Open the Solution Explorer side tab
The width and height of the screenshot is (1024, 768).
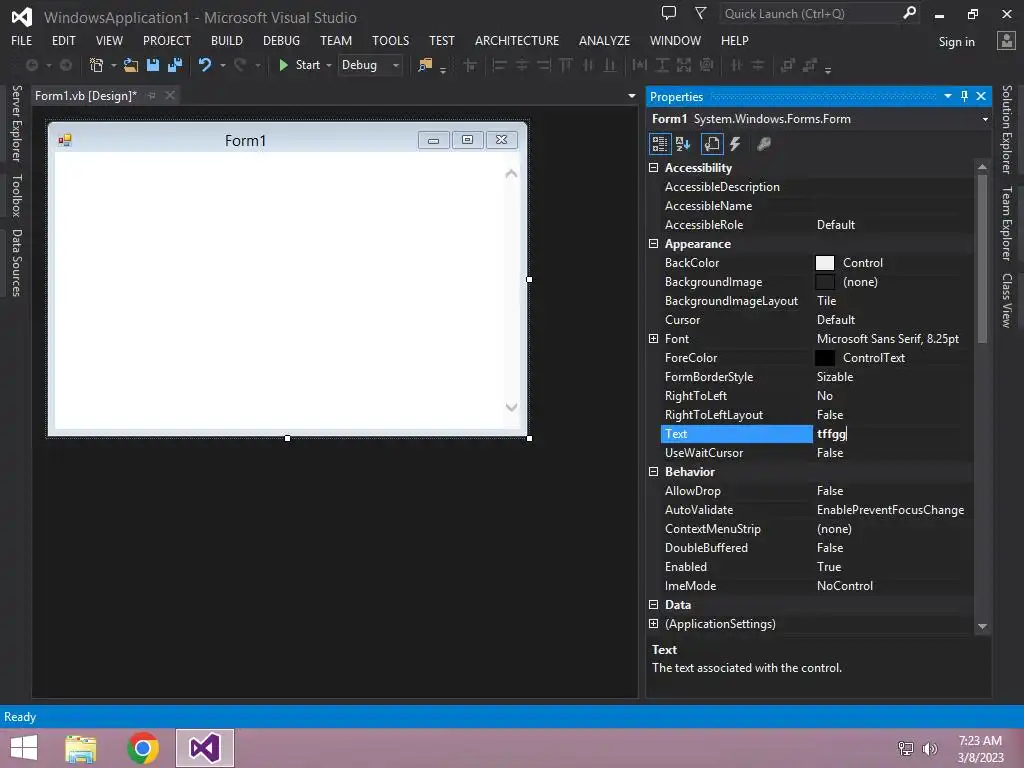[x=1007, y=129]
